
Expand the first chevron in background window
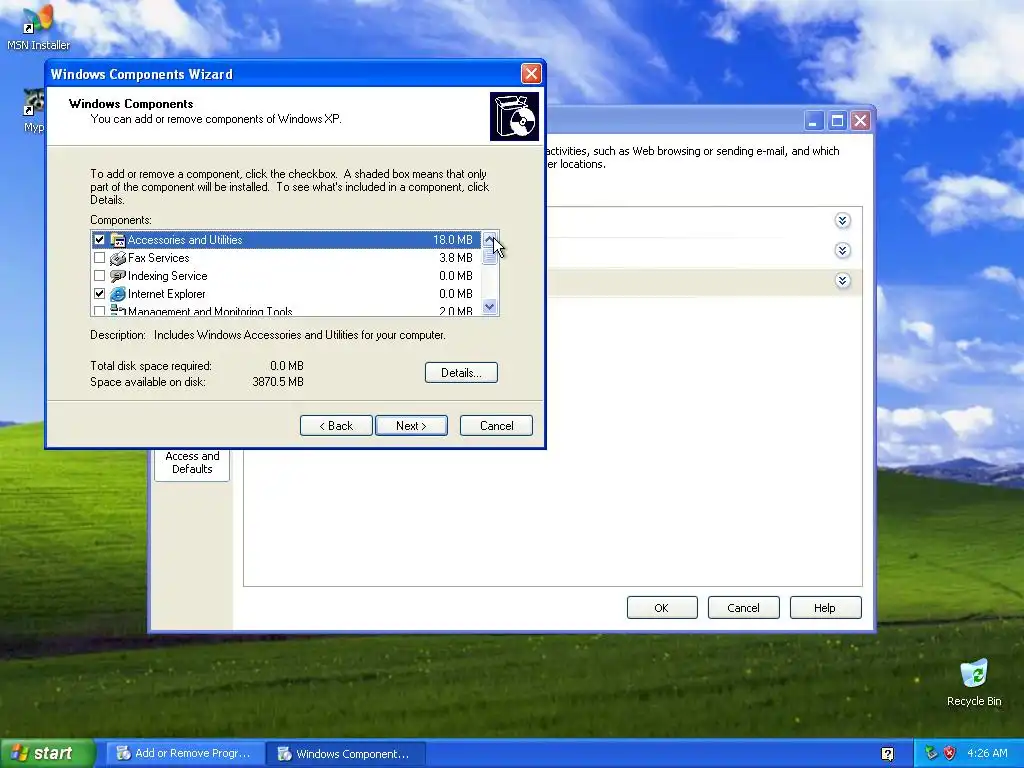(842, 221)
